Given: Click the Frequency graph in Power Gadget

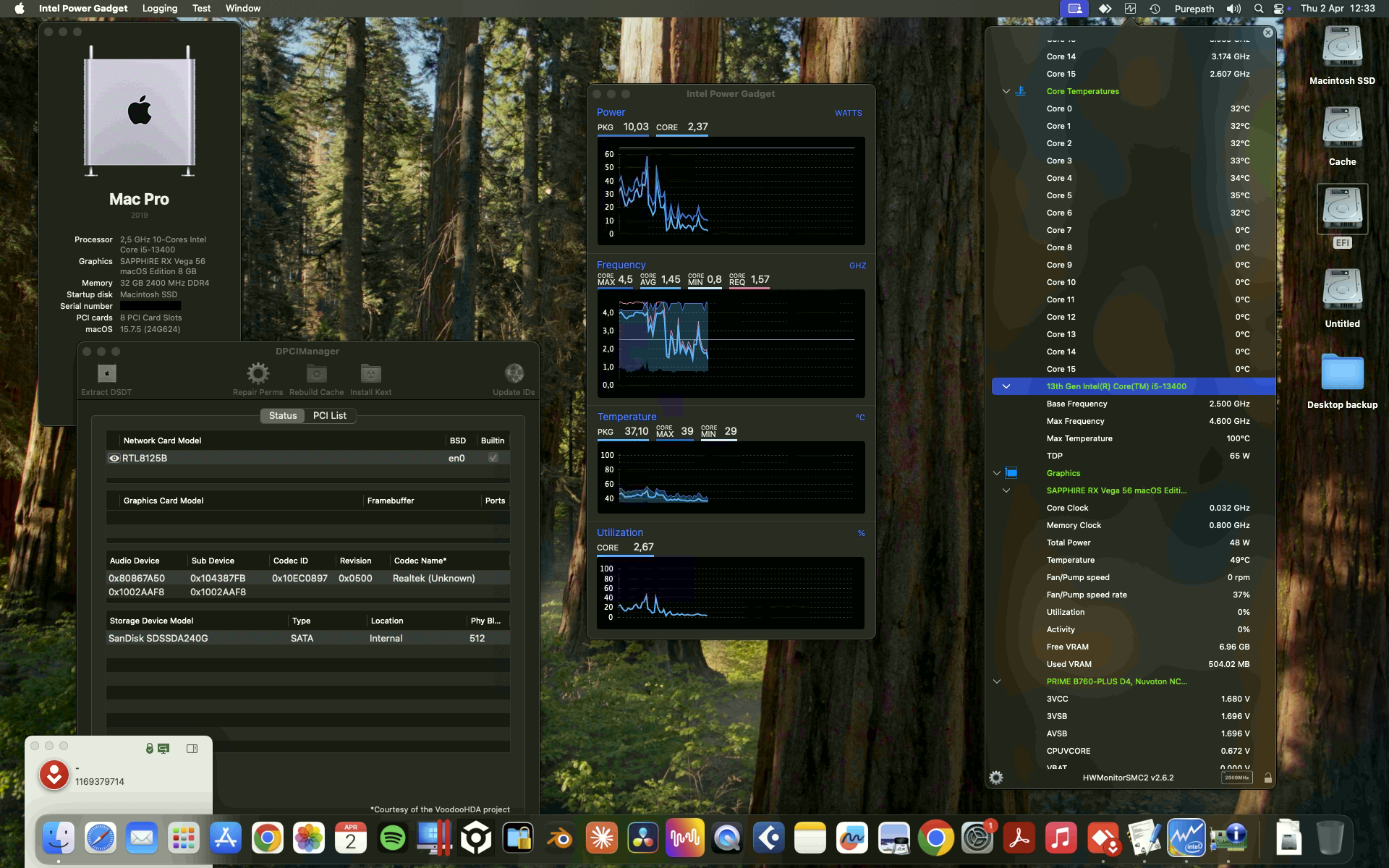Looking at the screenshot, I should (731, 343).
